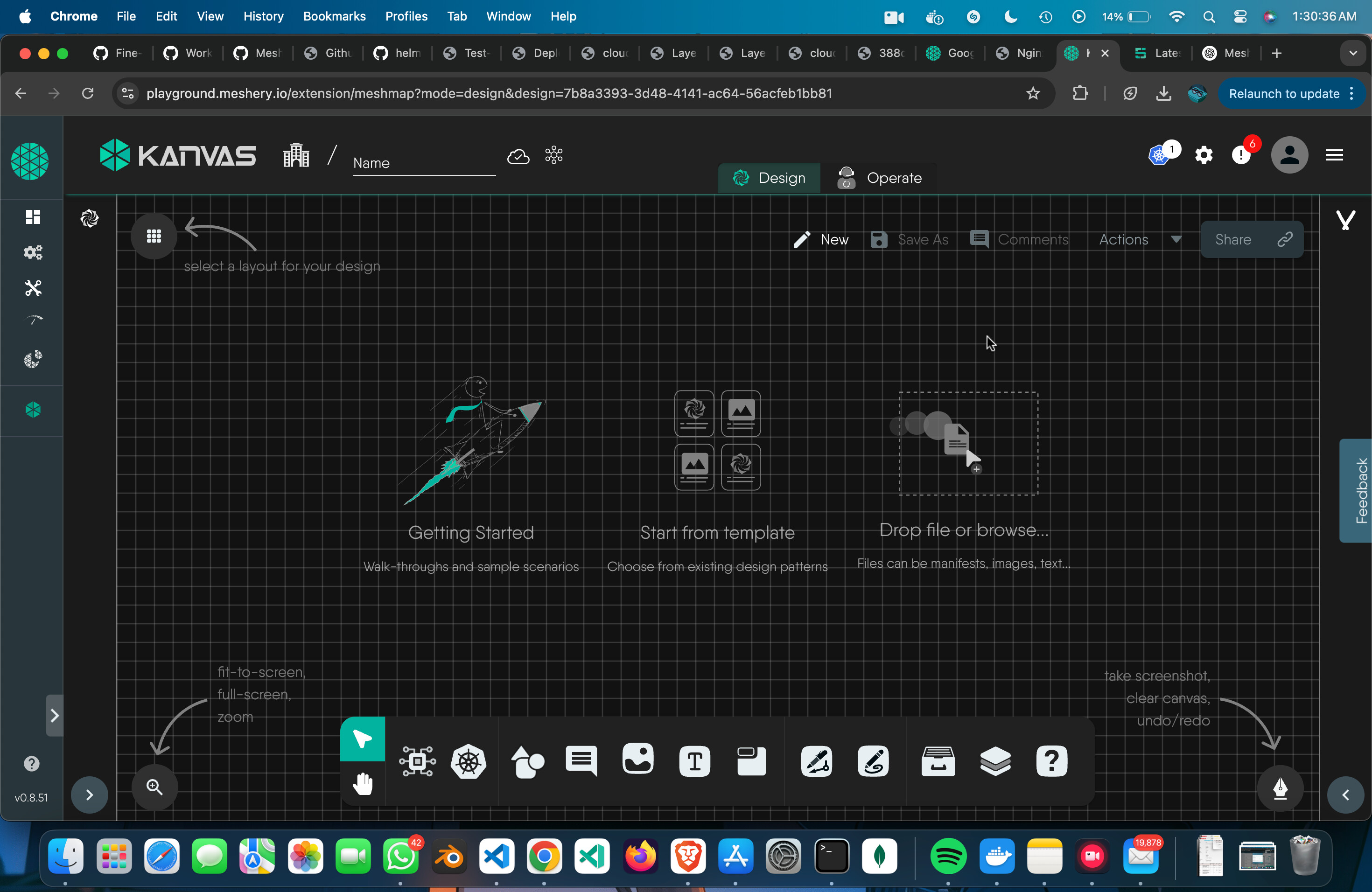Click the organization building icon
This screenshot has height=892, width=1372.
296,155
